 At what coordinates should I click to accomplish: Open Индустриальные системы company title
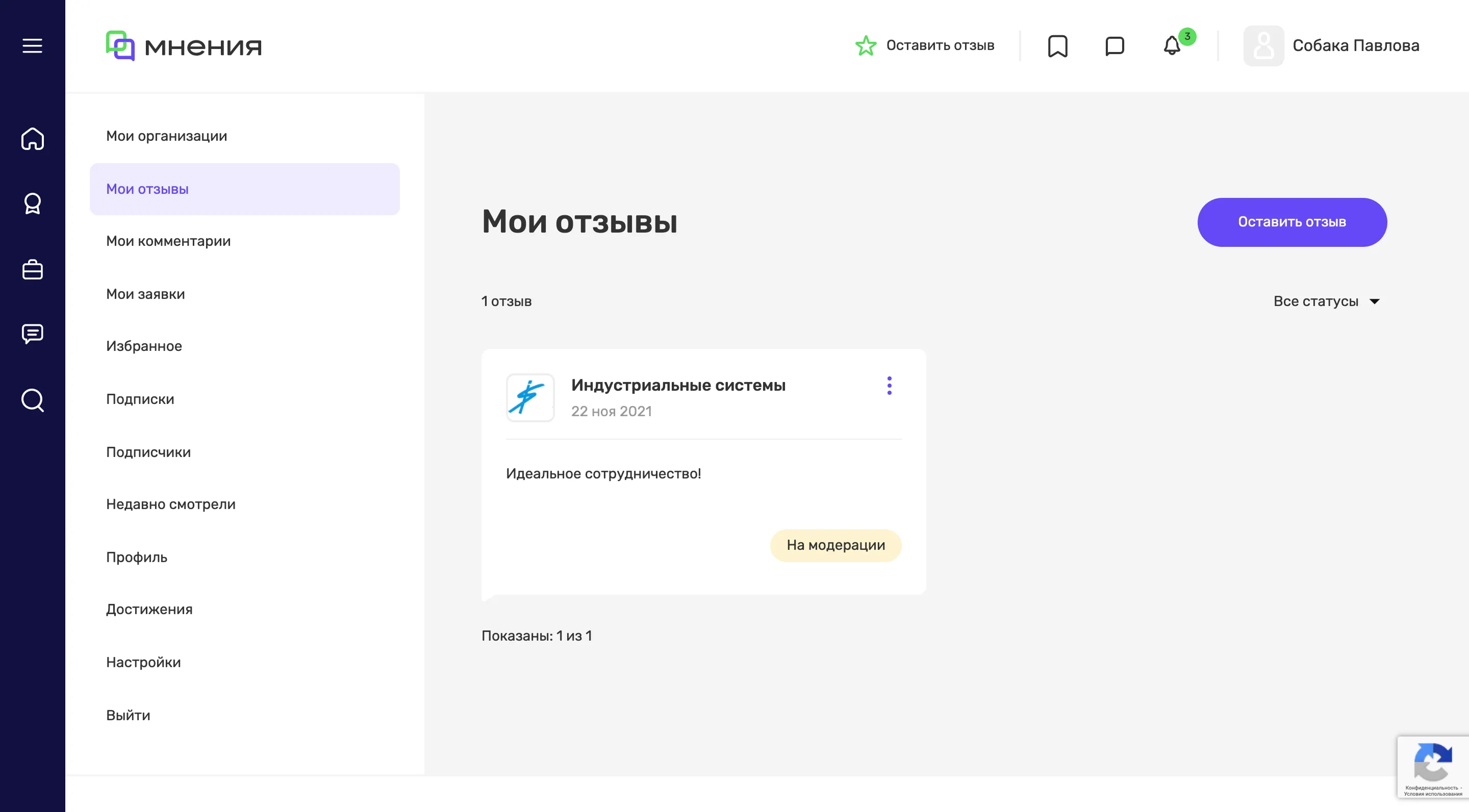(678, 385)
